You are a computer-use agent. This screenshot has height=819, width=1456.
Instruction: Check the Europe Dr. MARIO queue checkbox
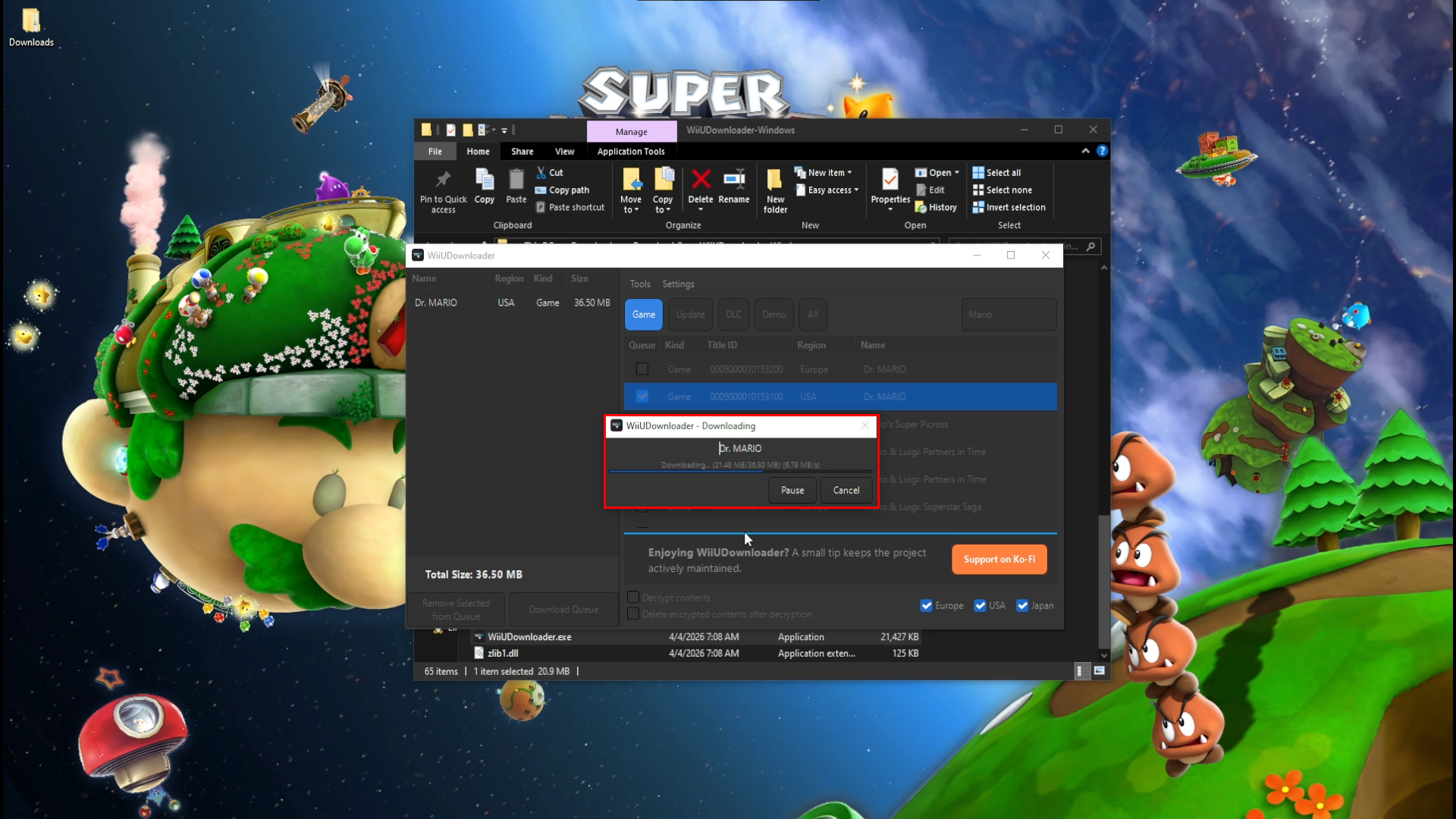(x=642, y=369)
